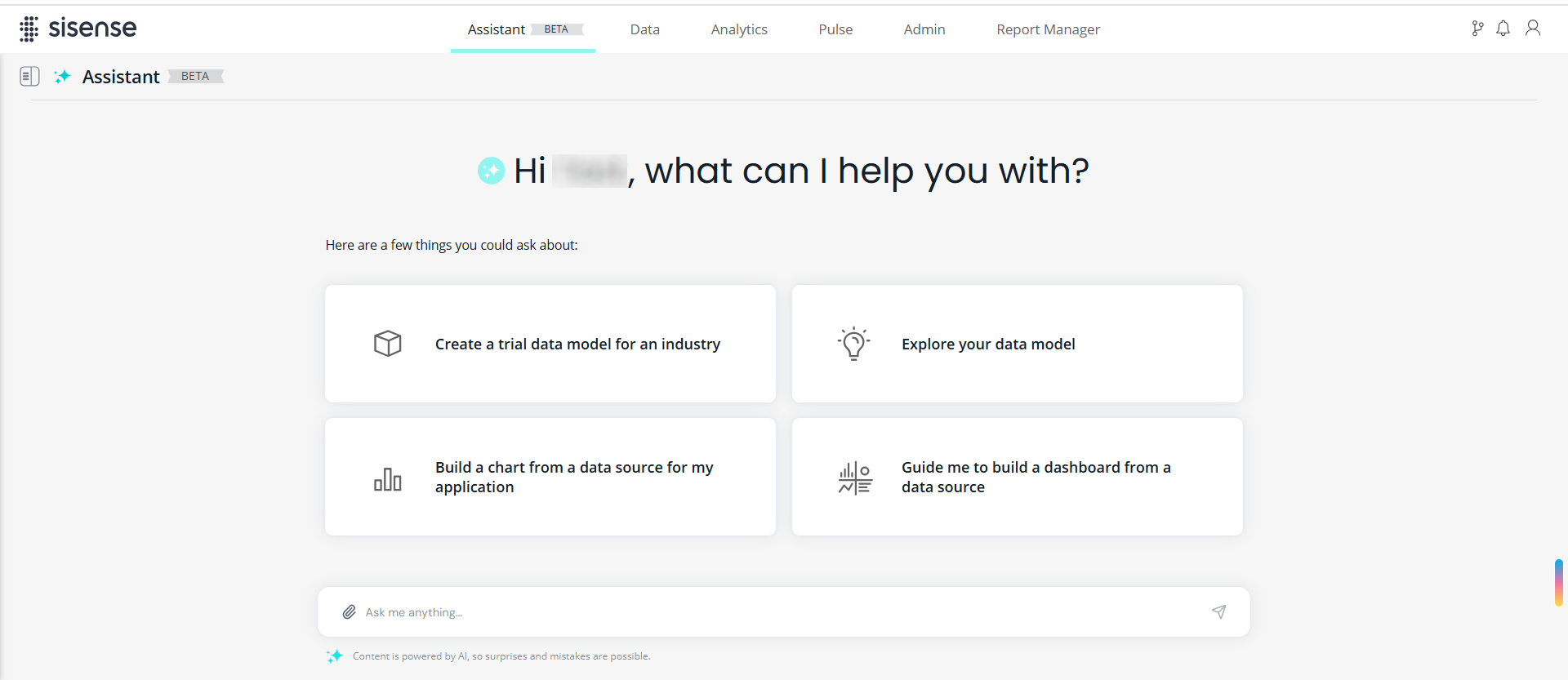Click the Ask me anything input field
This screenshot has height=680, width=1568.
click(776, 612)
